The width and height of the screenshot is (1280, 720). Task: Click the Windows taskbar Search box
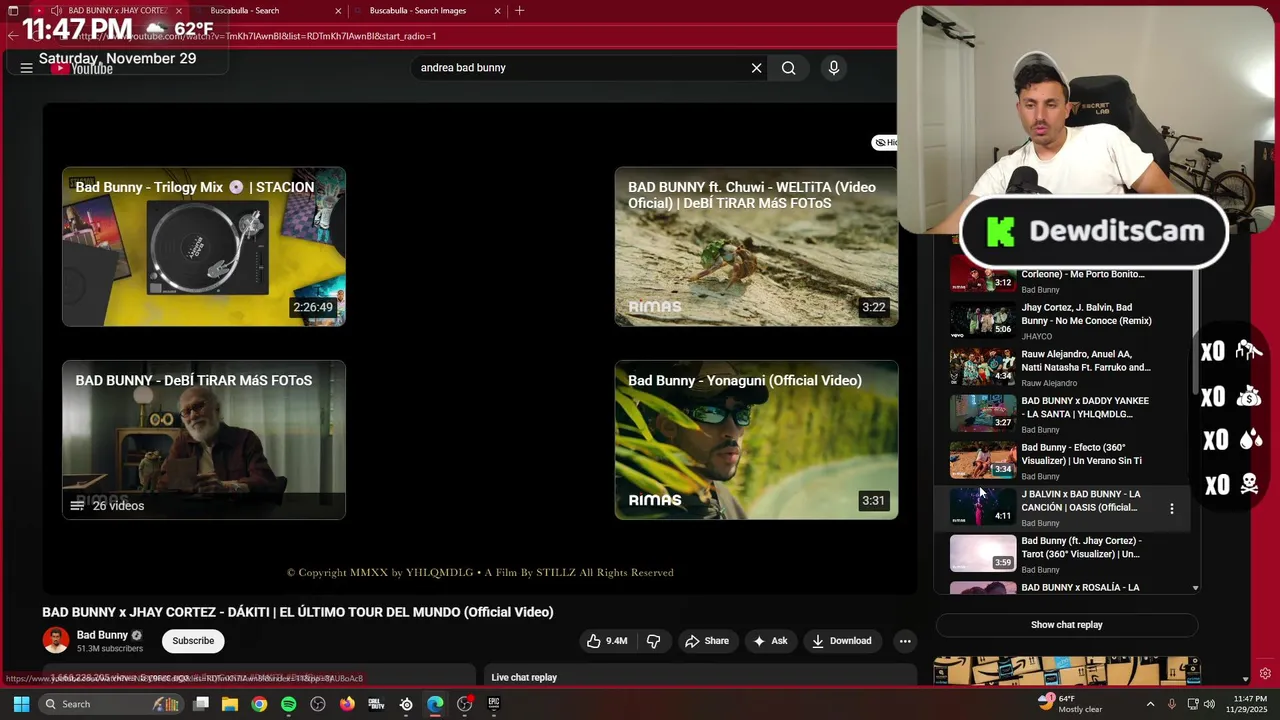point(112,704)
